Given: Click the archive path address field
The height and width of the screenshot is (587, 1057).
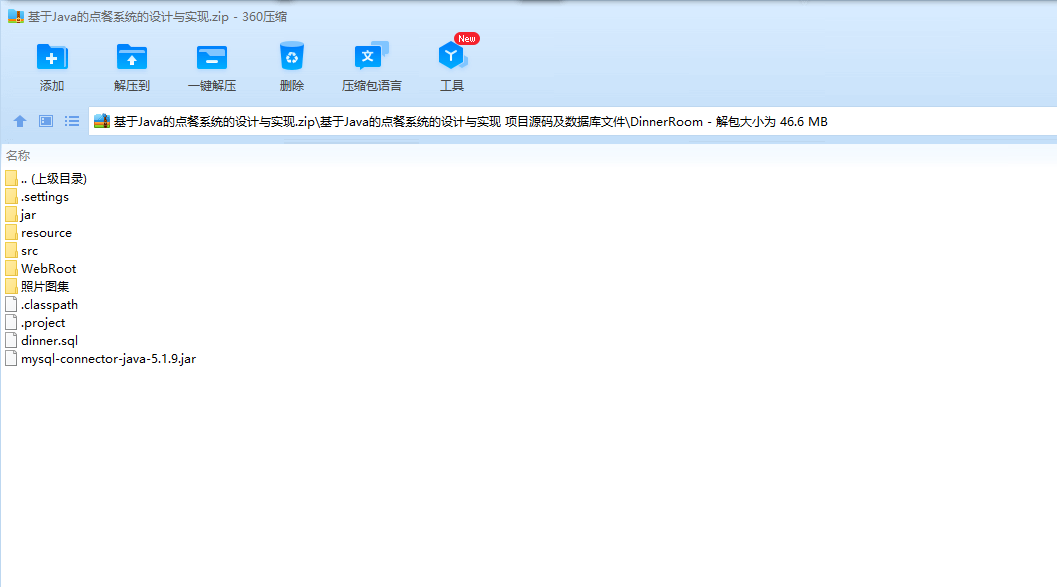Looking at the screenshot, I should (572, 121).
